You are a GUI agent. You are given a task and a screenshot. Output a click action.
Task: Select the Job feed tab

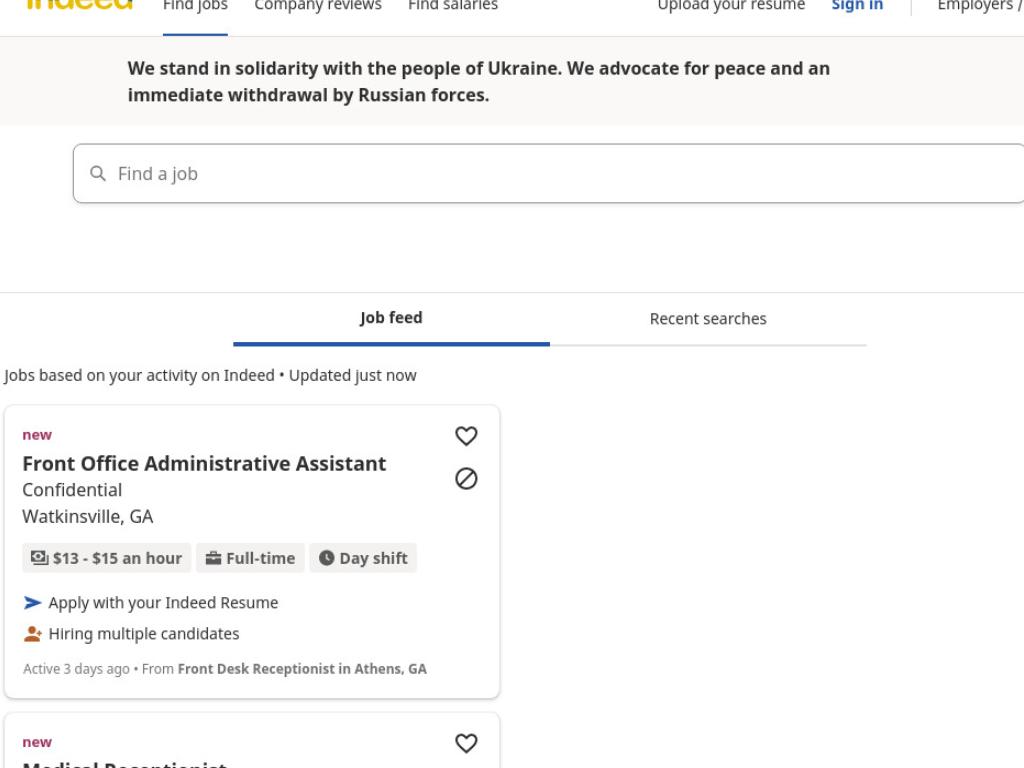391,318
